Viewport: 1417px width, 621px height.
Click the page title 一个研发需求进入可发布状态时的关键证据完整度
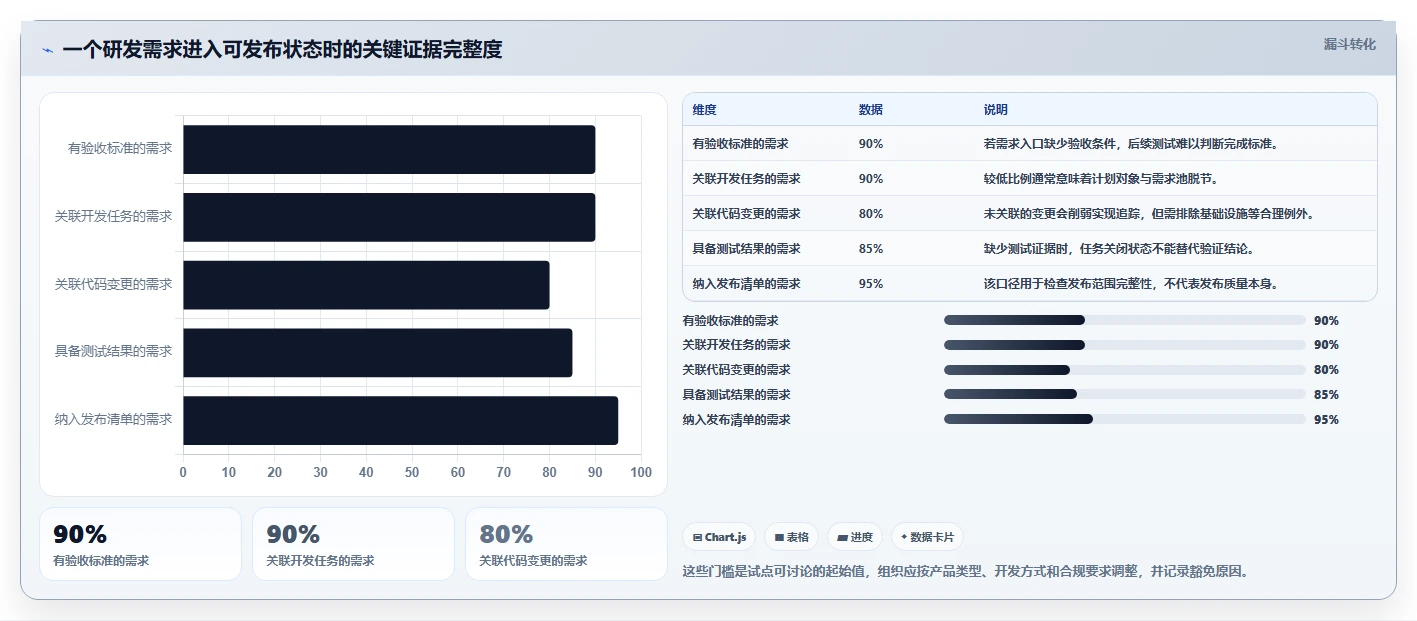tap(282, 50)
